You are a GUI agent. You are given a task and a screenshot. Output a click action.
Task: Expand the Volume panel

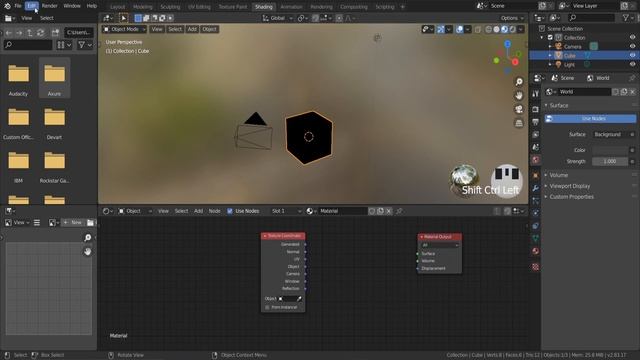558,175
